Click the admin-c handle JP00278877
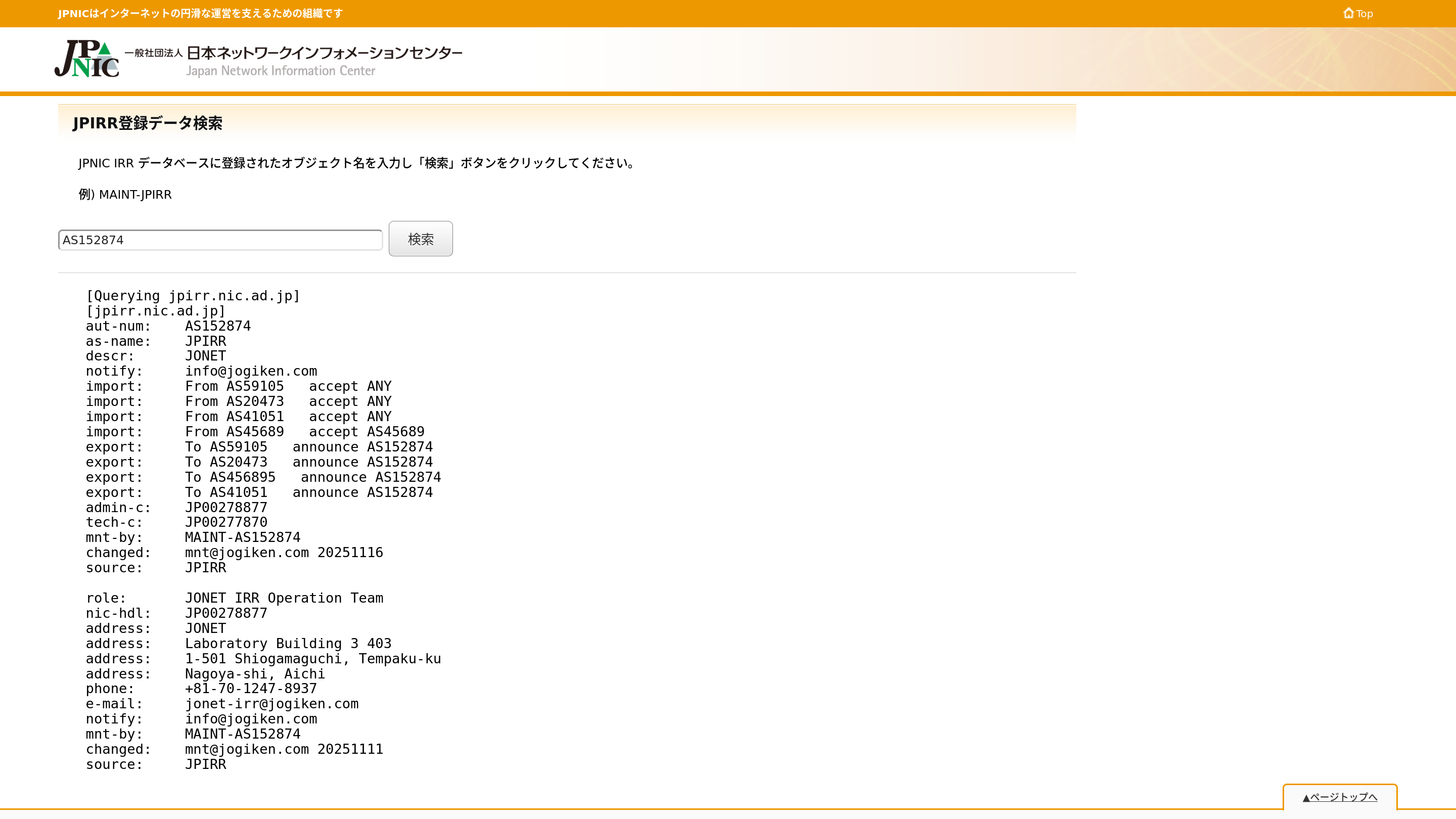1456x819 pixels. (226, 508)
